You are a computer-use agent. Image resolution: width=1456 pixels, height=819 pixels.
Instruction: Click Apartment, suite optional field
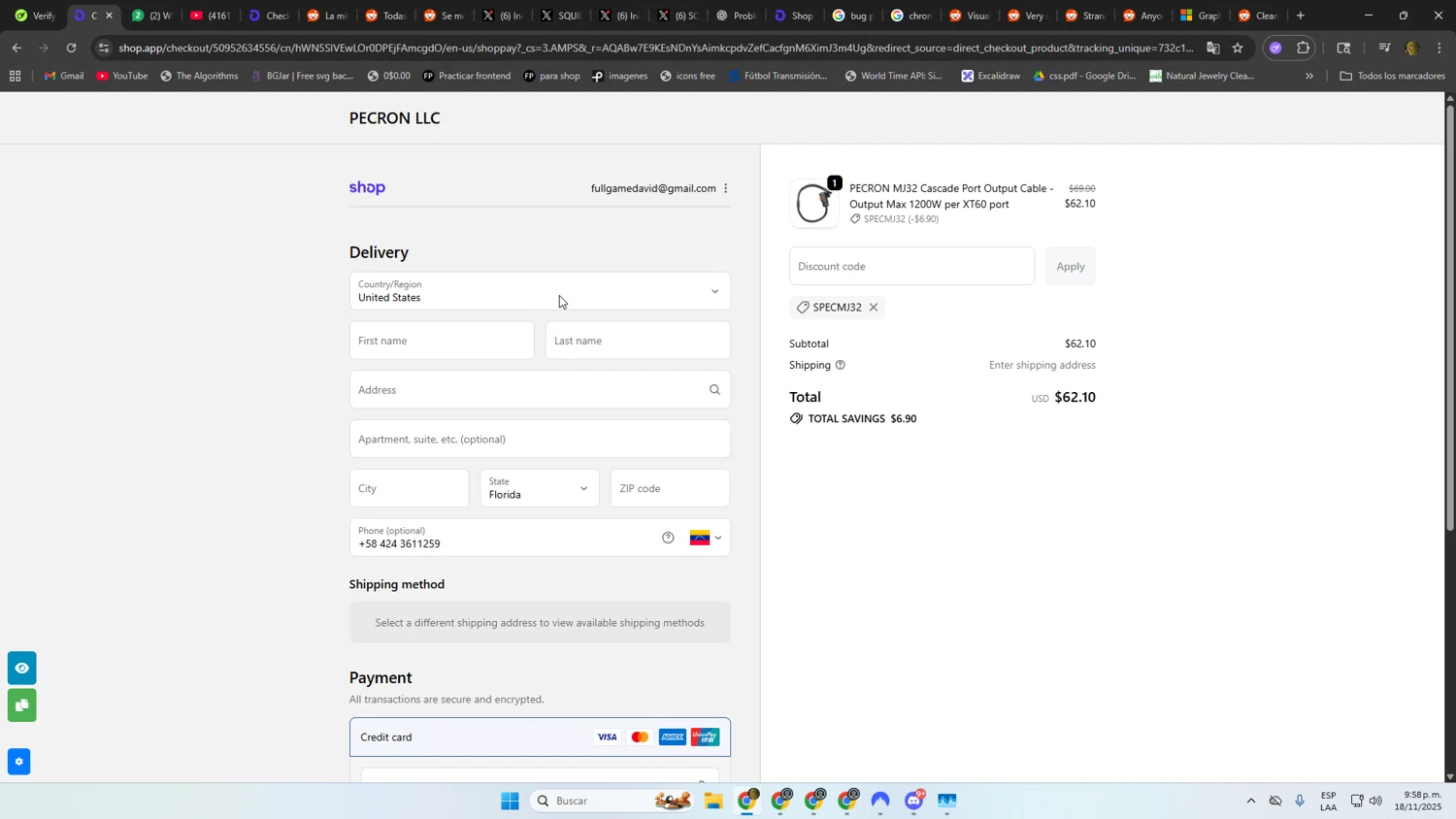click(x=540, y=440)
